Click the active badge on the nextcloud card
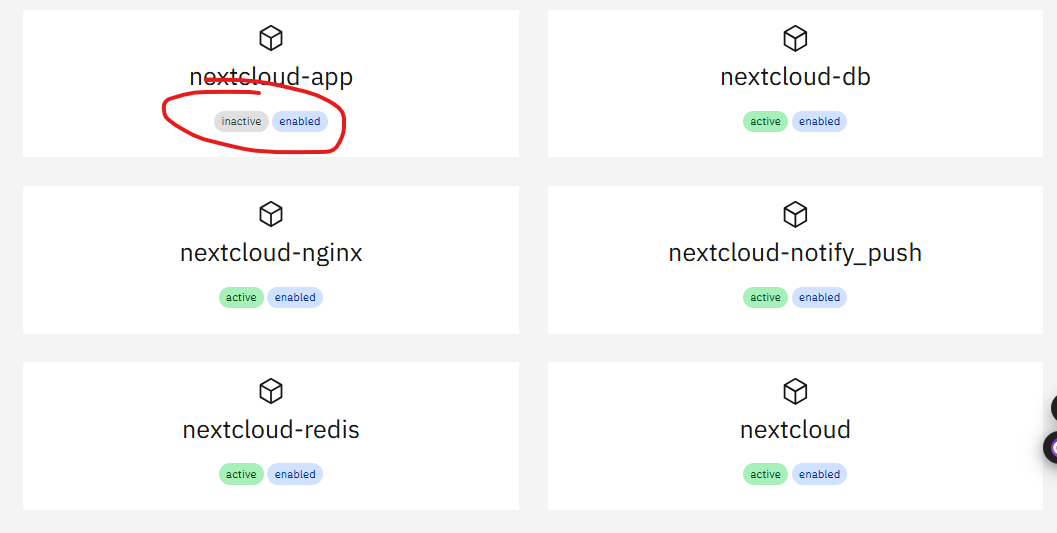 (765, 474)
